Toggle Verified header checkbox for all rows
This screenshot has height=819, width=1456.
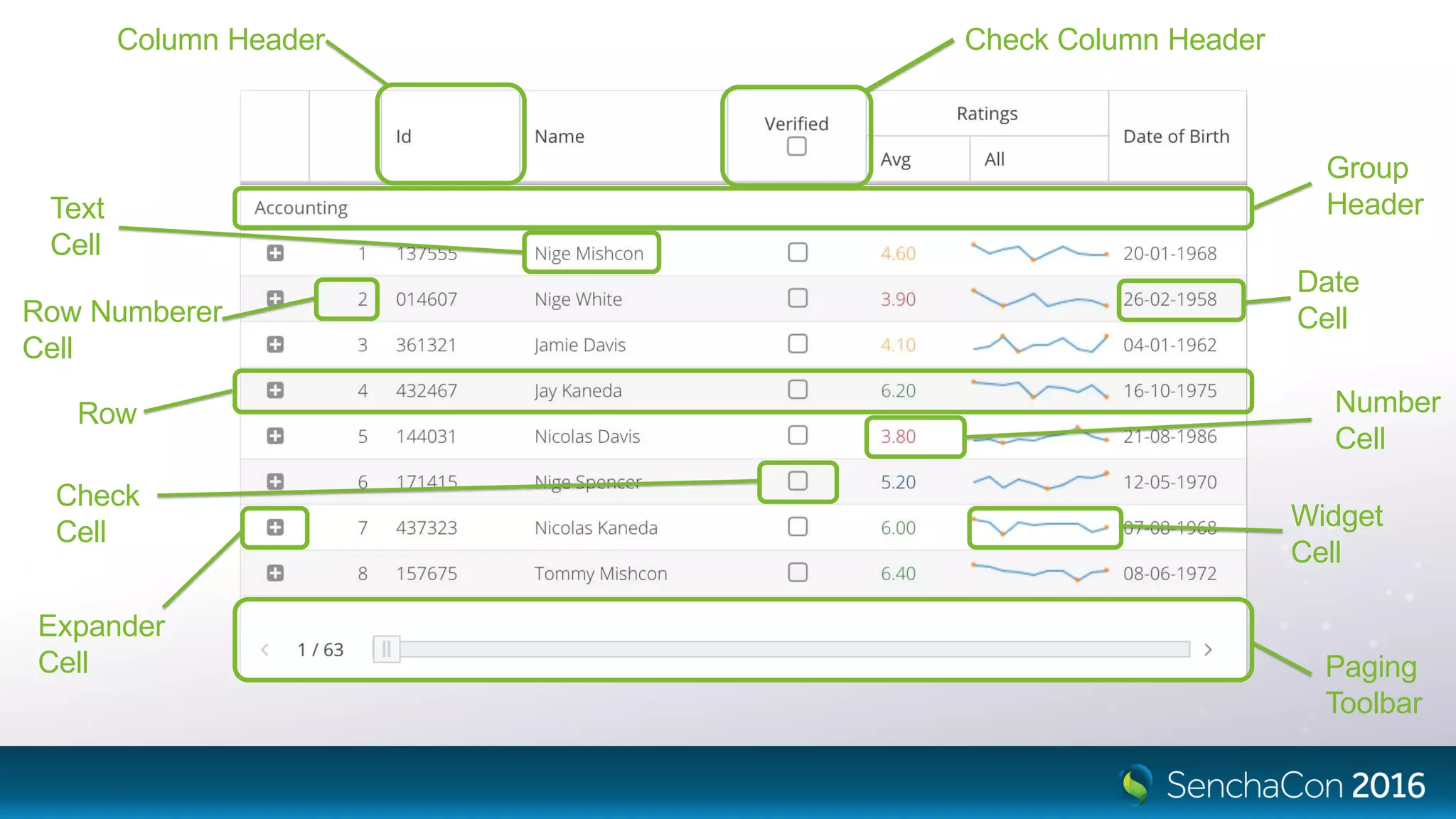click(x=797, y=146)
